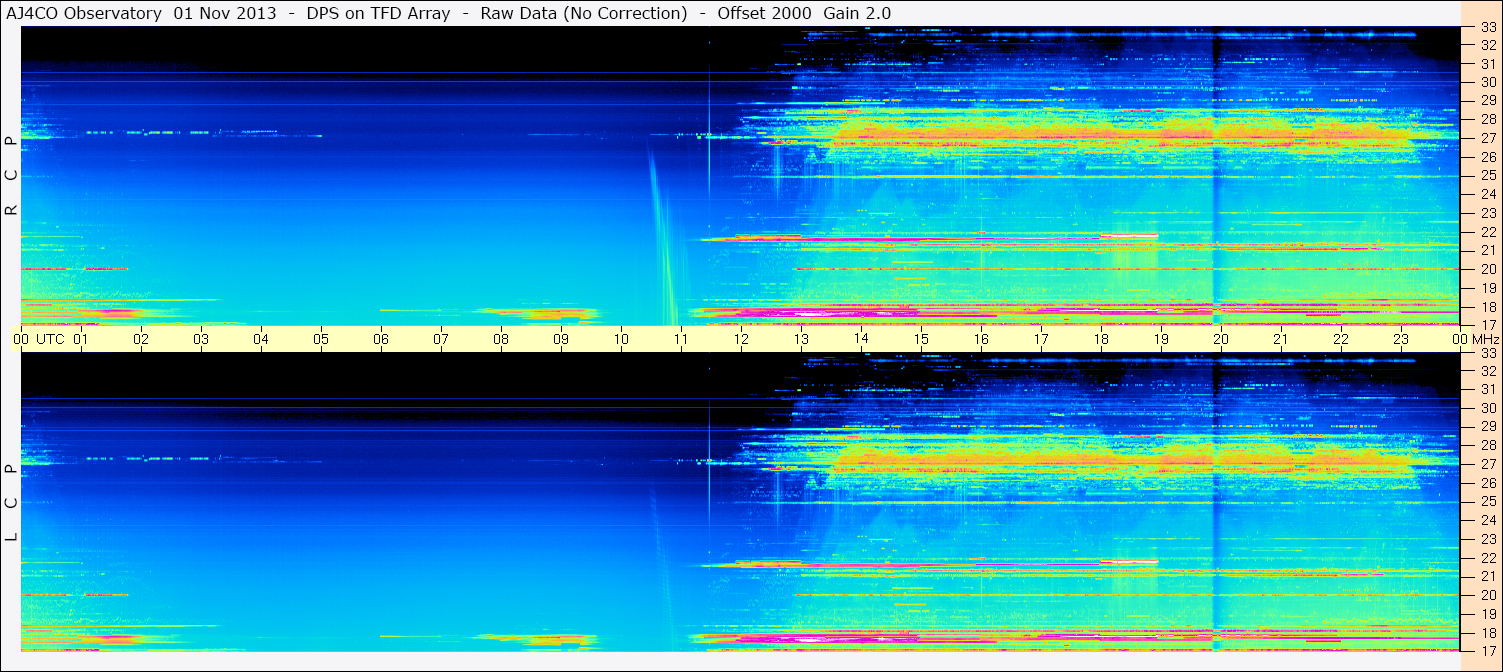Click the 12 hour mark on the UTC axis
The width and height of the screenshot is (1503, 672).
click(x=741, y=339)
